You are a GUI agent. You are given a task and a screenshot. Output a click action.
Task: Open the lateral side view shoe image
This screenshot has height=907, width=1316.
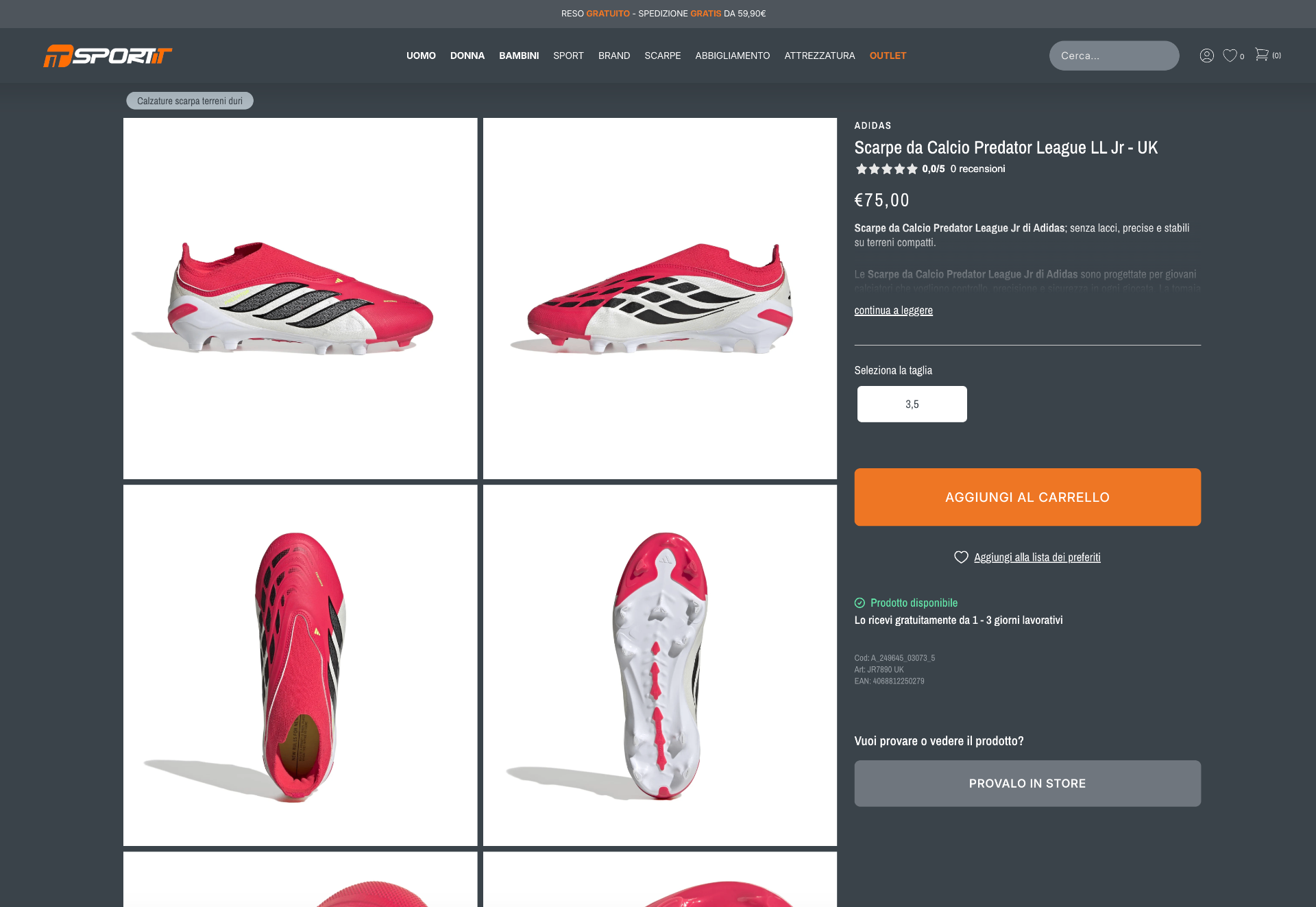[300, 298]
